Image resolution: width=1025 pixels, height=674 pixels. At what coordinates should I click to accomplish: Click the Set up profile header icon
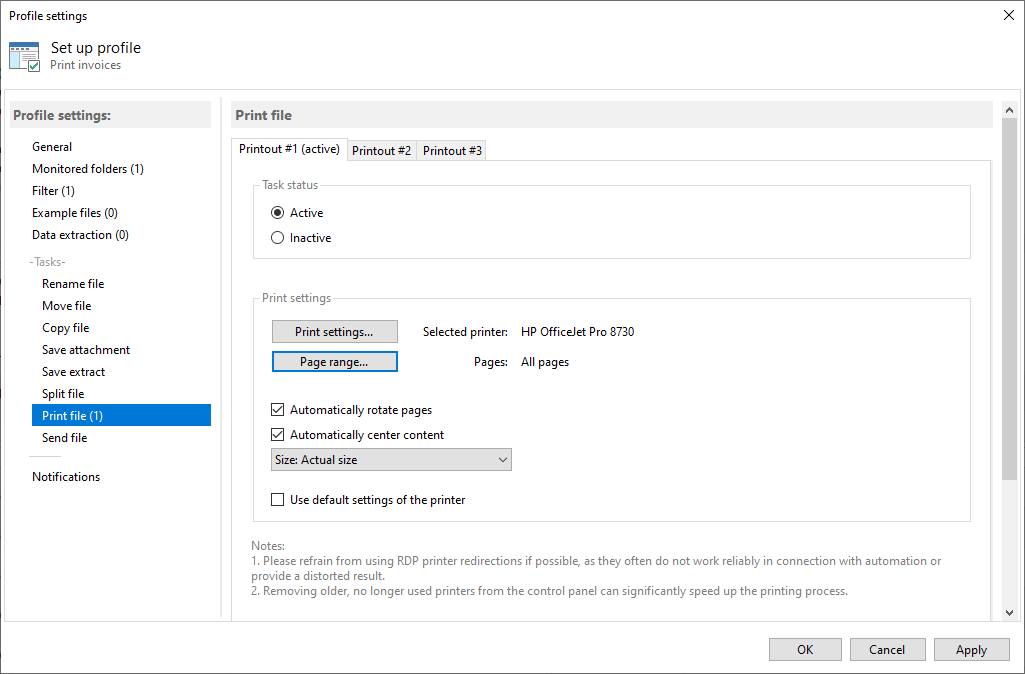(x=24, y=56)
